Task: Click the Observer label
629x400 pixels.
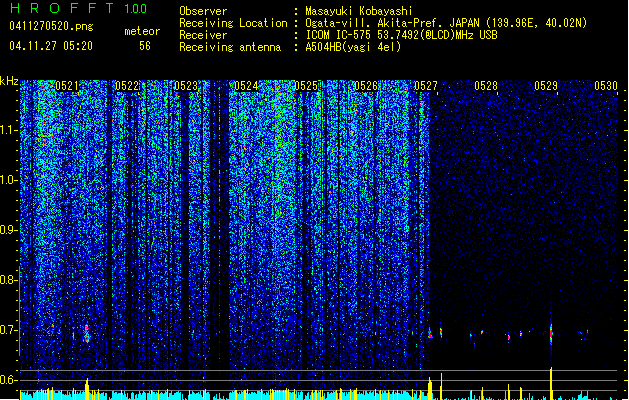Action: pyautogui.click(x=203, y=11)
